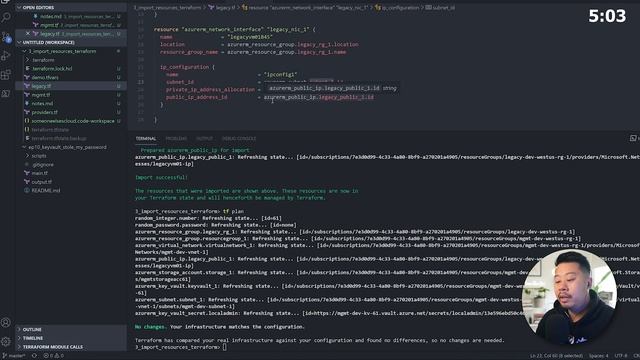This screenshot has width=640, height=360.
Task: Switch to the Terminal panel tab
Action: coord(146,138)
